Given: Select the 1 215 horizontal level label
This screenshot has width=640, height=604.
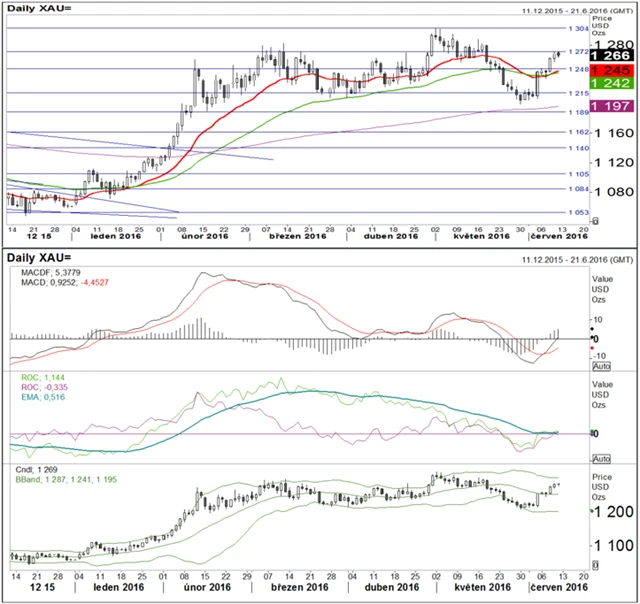Looking at the screenshot, I should pyautogui.click(x=577, y=93).
